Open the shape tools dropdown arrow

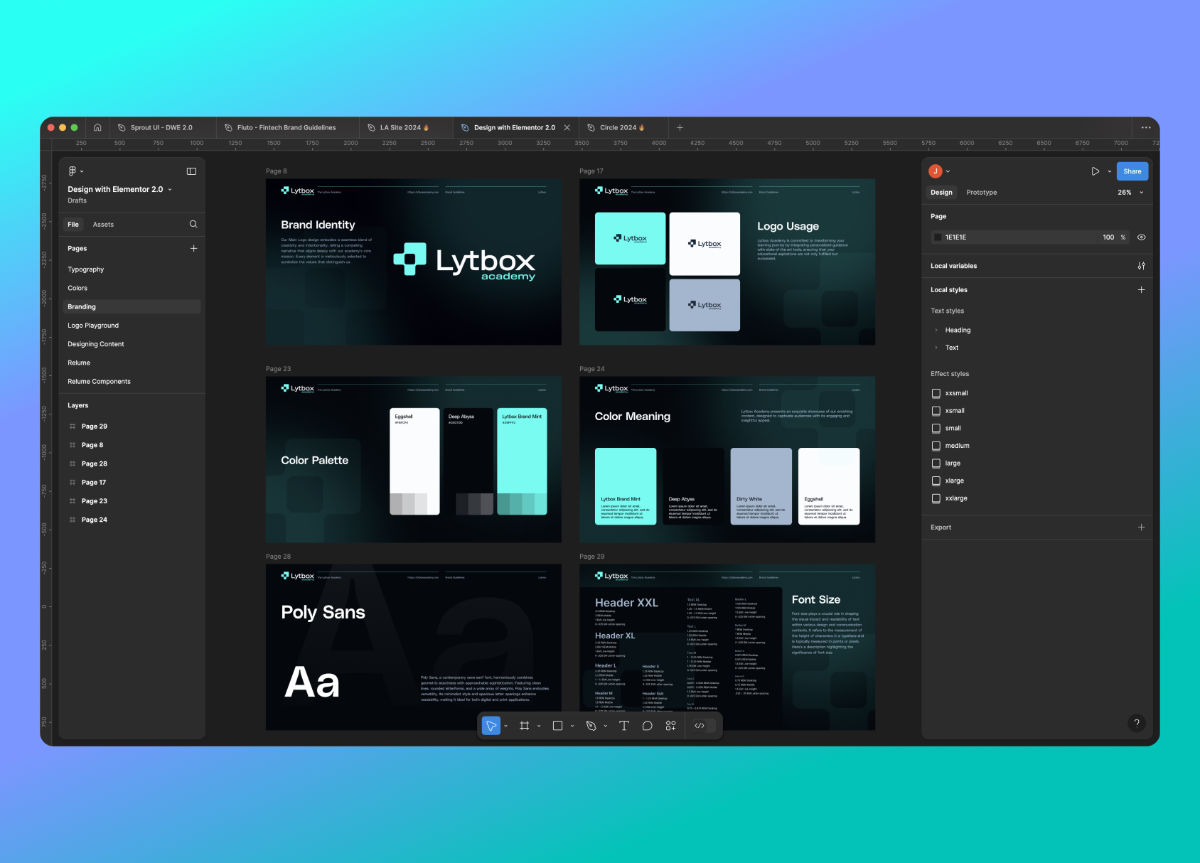pos(572,725)
